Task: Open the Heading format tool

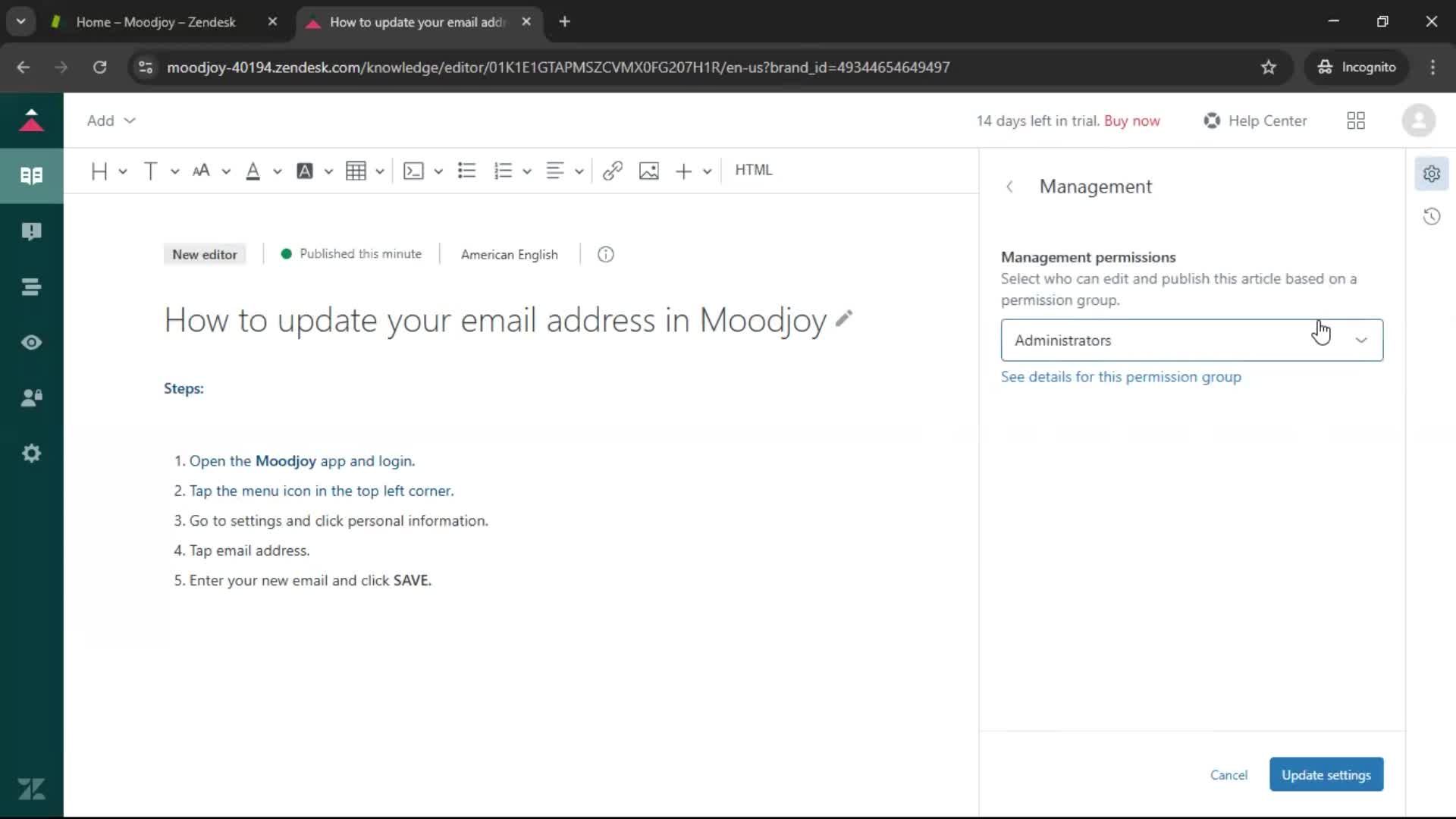Action: coord(99,171)
